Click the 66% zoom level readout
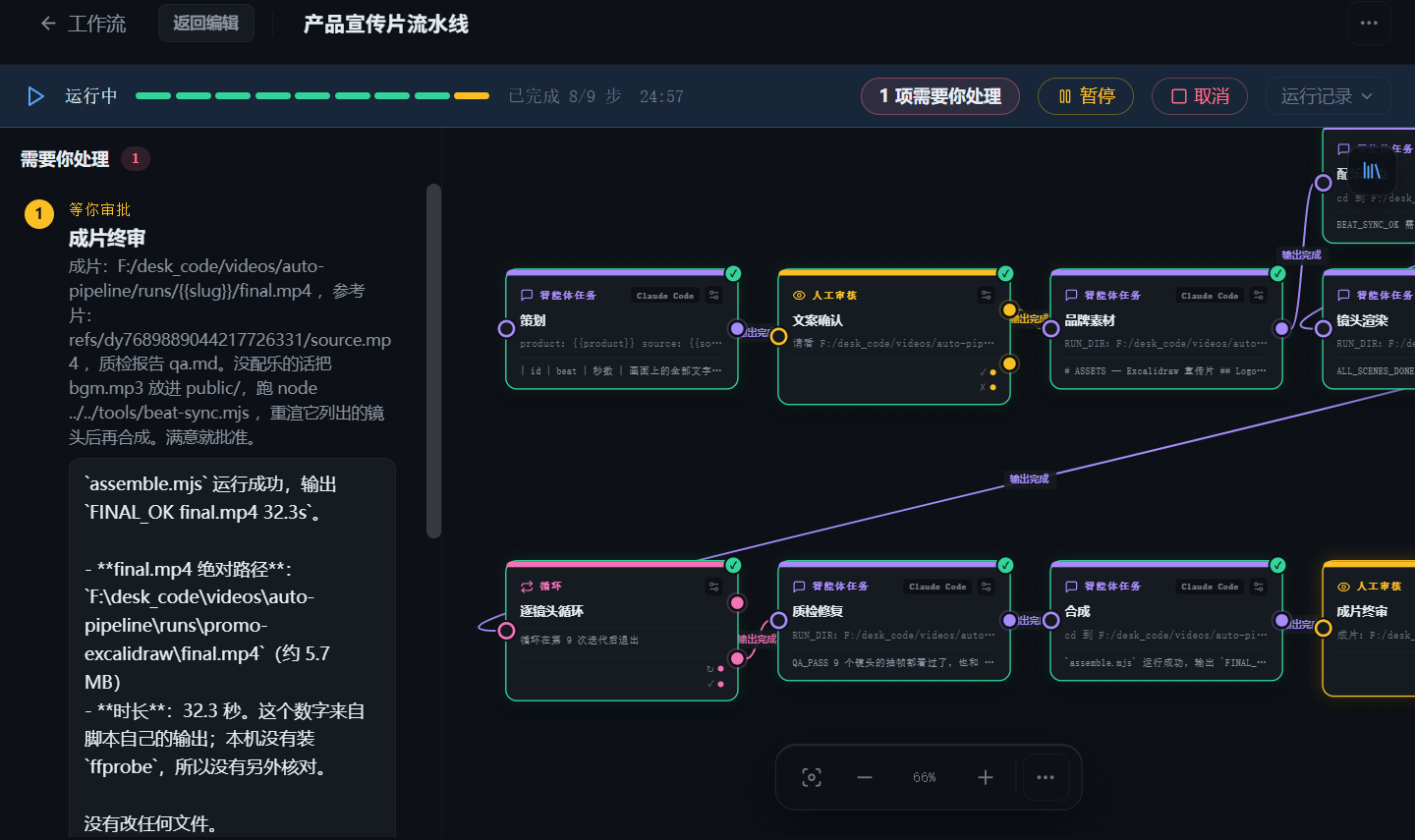The height and width of the screenshot is (840, 1415). click(925, 778)
